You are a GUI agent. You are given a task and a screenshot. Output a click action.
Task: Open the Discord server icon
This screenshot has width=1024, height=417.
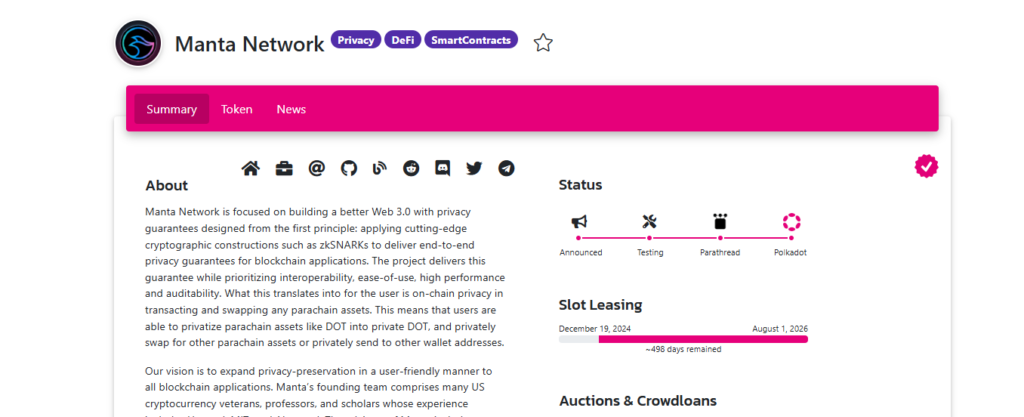(443, 168)
